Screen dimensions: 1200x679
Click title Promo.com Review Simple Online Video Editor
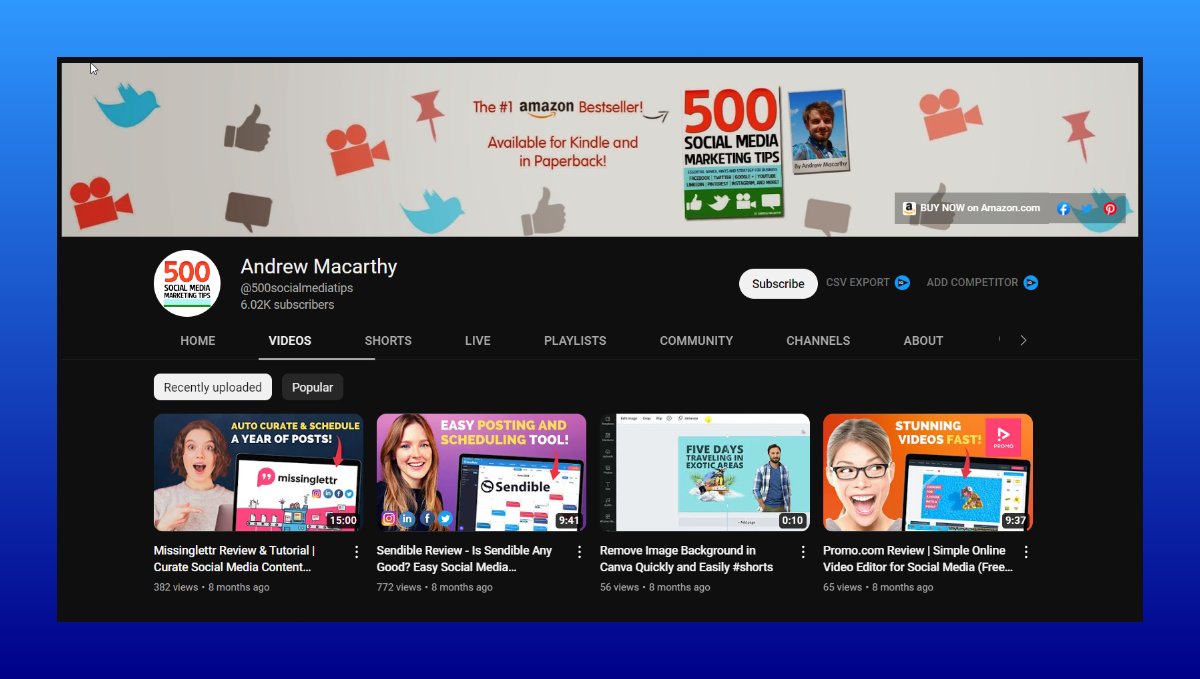point(918,558)
